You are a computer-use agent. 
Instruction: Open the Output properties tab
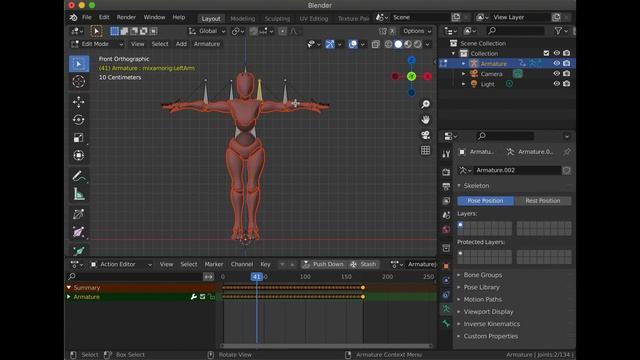click(446, 187)
